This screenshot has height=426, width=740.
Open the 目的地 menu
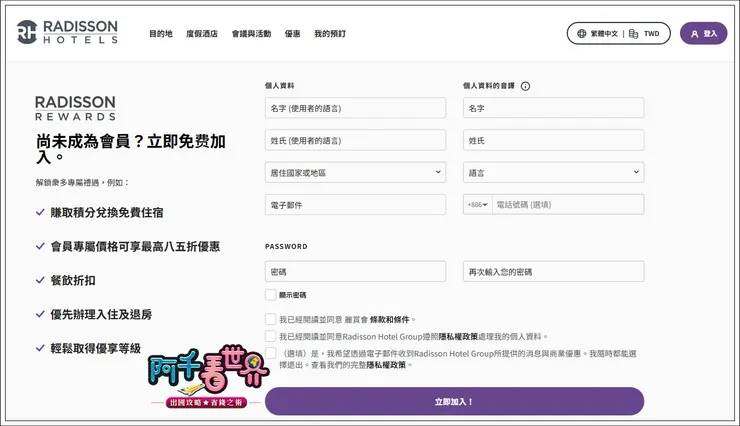point(160,34)
